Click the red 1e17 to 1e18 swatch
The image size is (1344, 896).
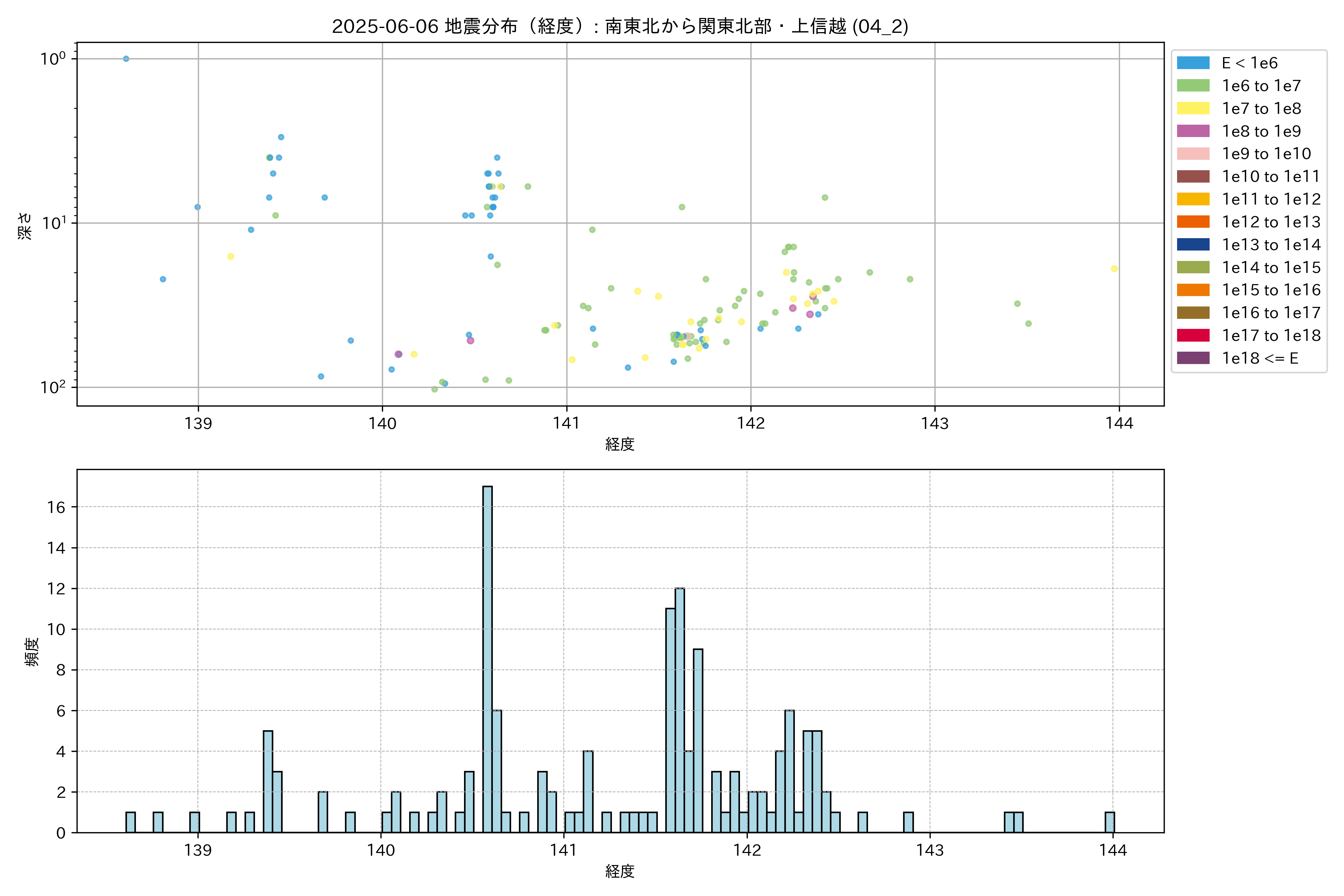(1192, 335)
